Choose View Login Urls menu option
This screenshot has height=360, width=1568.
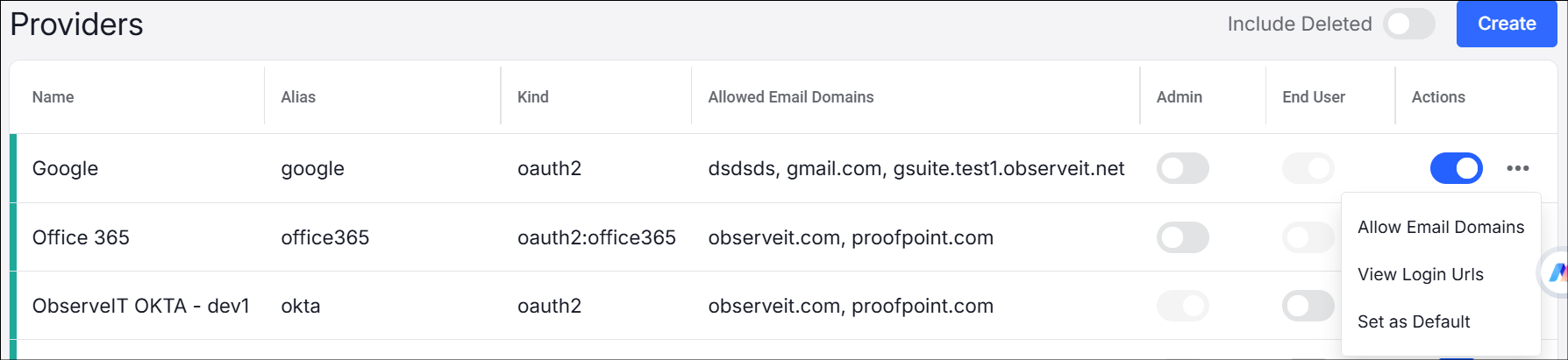(1420, 275)
